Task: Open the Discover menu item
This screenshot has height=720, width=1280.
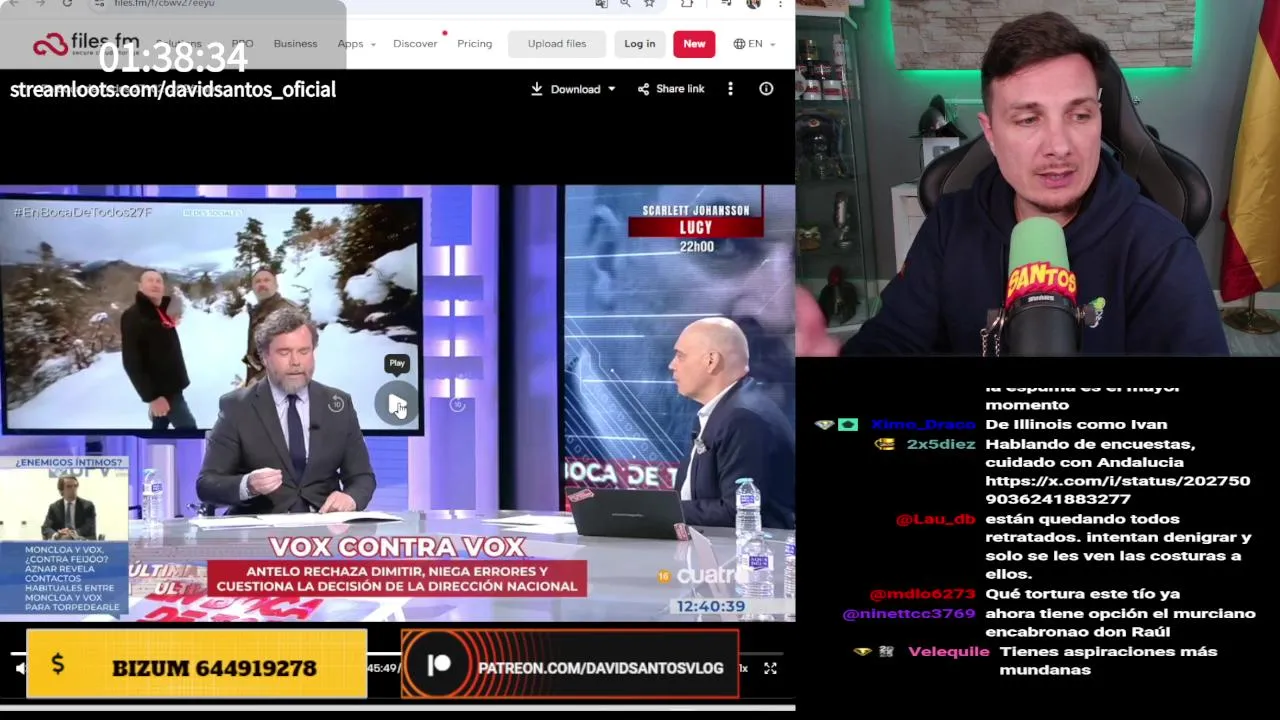Action: [415, 44]
